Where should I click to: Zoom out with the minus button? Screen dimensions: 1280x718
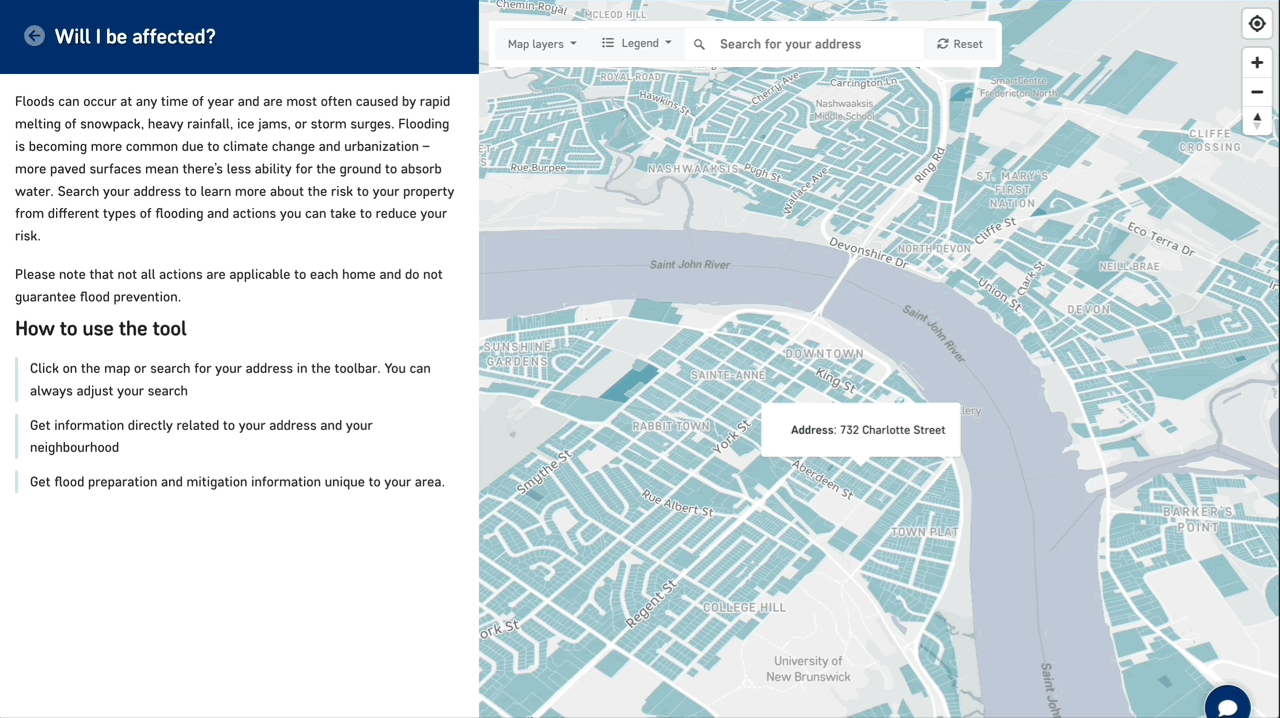tap(1257, 92)
